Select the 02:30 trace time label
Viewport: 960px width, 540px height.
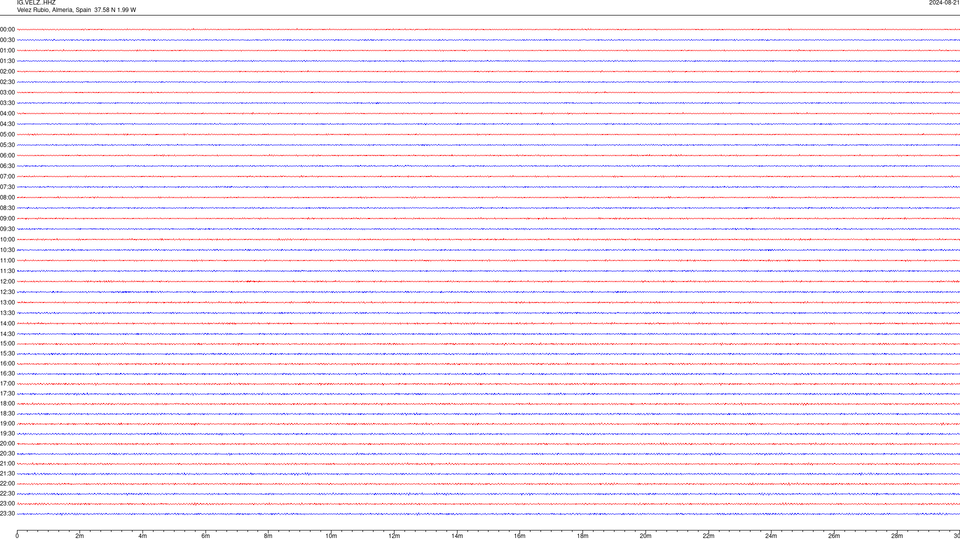click(7, 82)
